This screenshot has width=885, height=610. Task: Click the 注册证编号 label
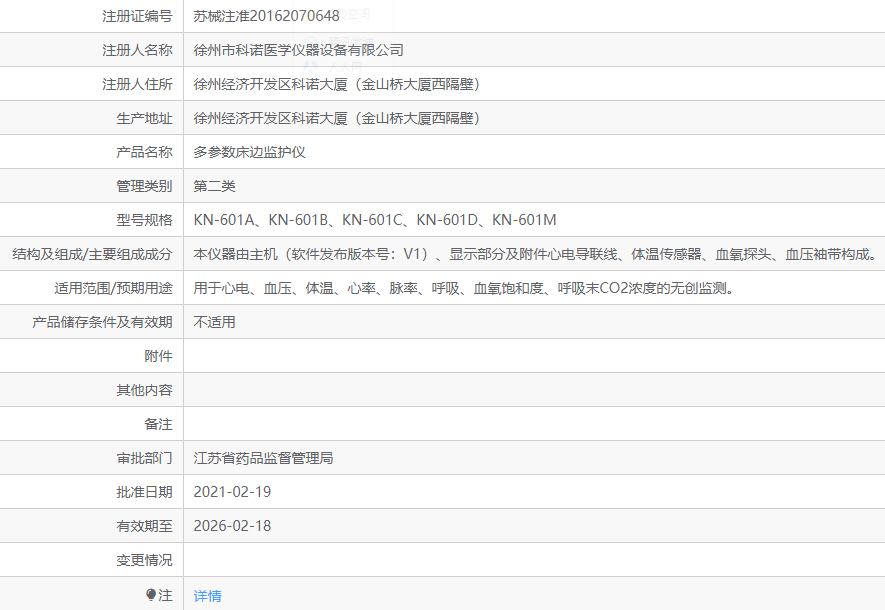click(137, 16)
